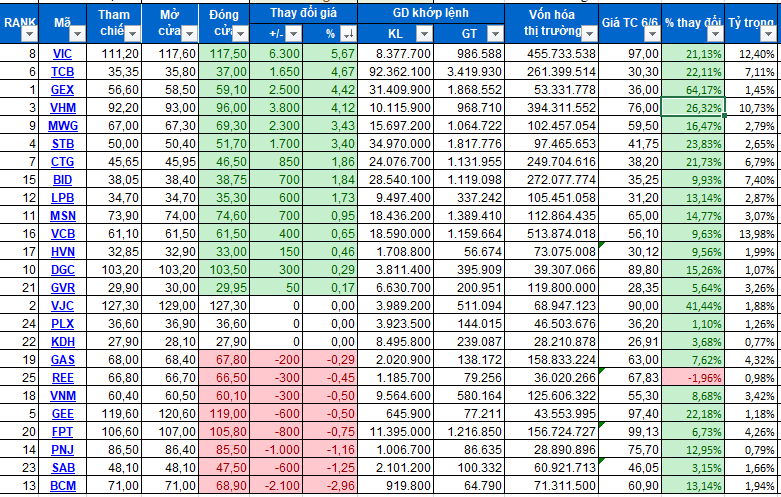Select the cell containing 455.733.538

coord(551,54)
